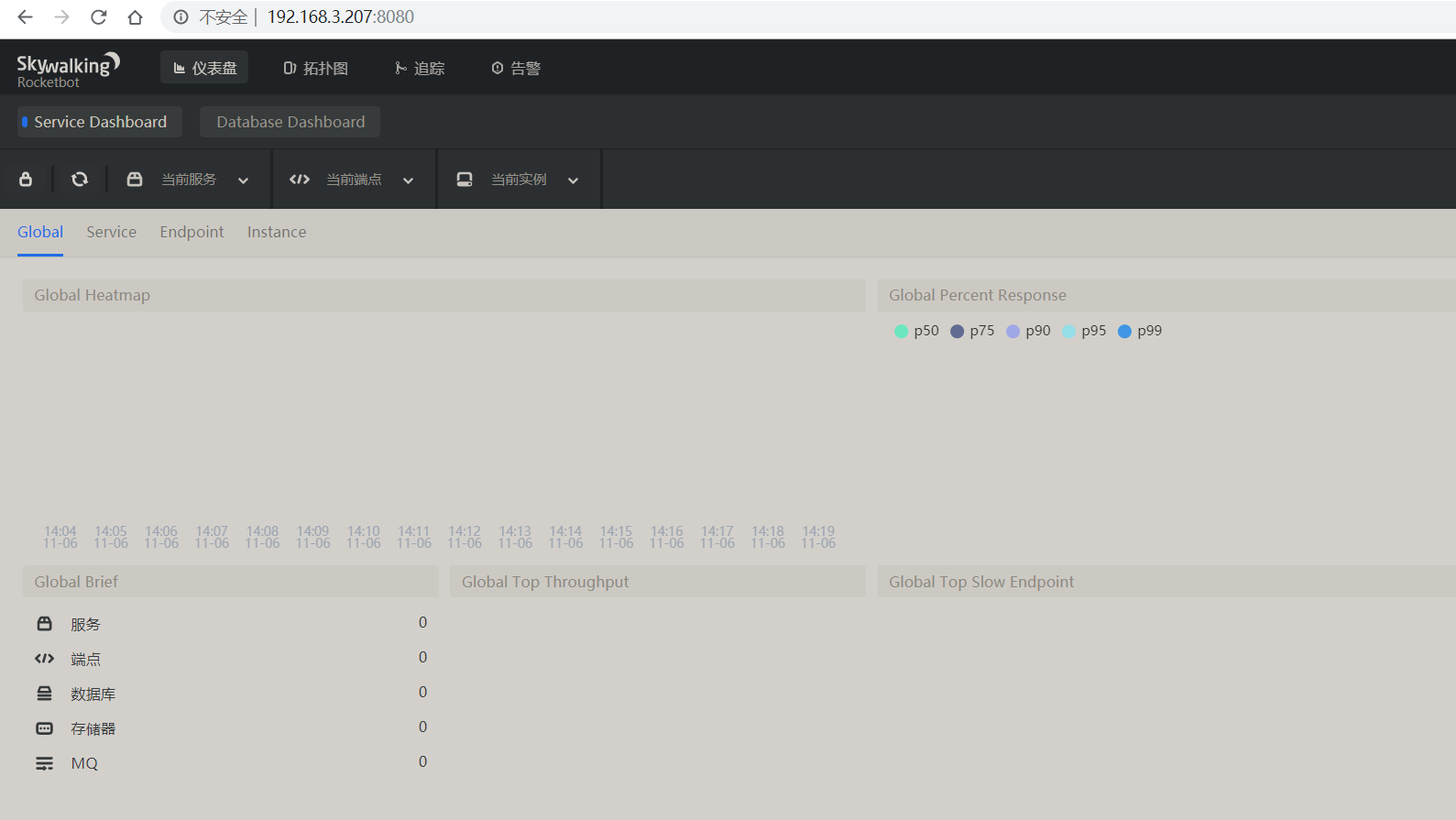This screenshot has width=1456, height=820.
Task: Click the site security info icon
Action: click(x=181, y=17)
